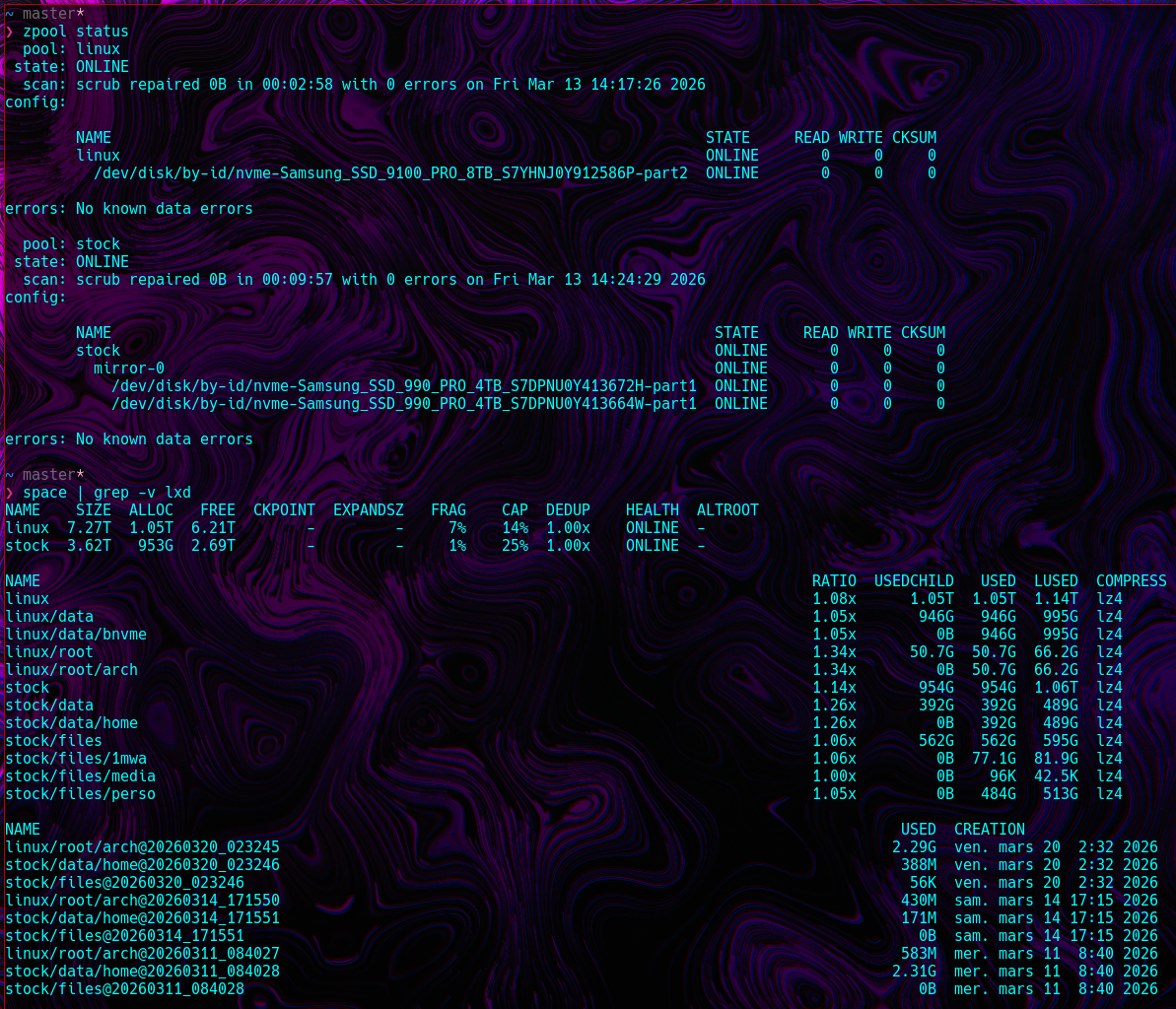Click the DEDUP column header
The image size is (1176, 1009).
568,510
